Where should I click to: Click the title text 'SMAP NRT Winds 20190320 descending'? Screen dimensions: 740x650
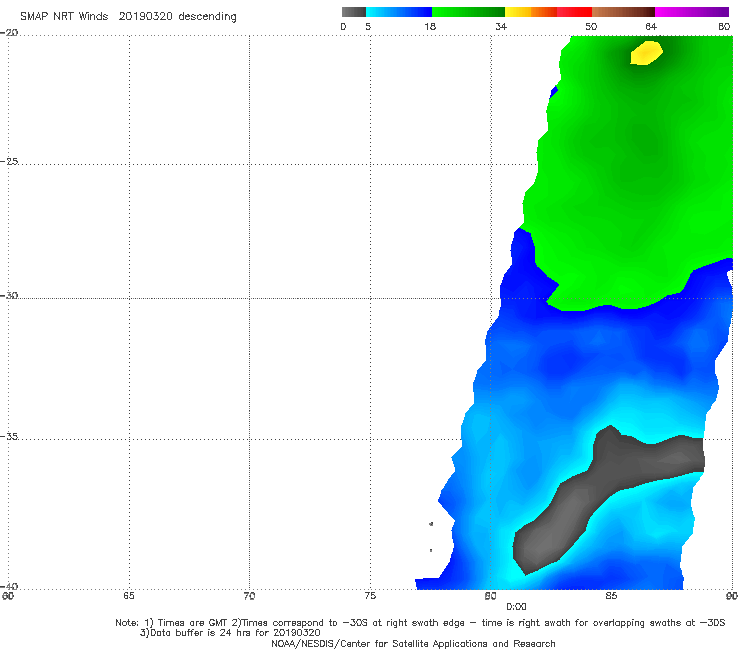tap(128, 17)
